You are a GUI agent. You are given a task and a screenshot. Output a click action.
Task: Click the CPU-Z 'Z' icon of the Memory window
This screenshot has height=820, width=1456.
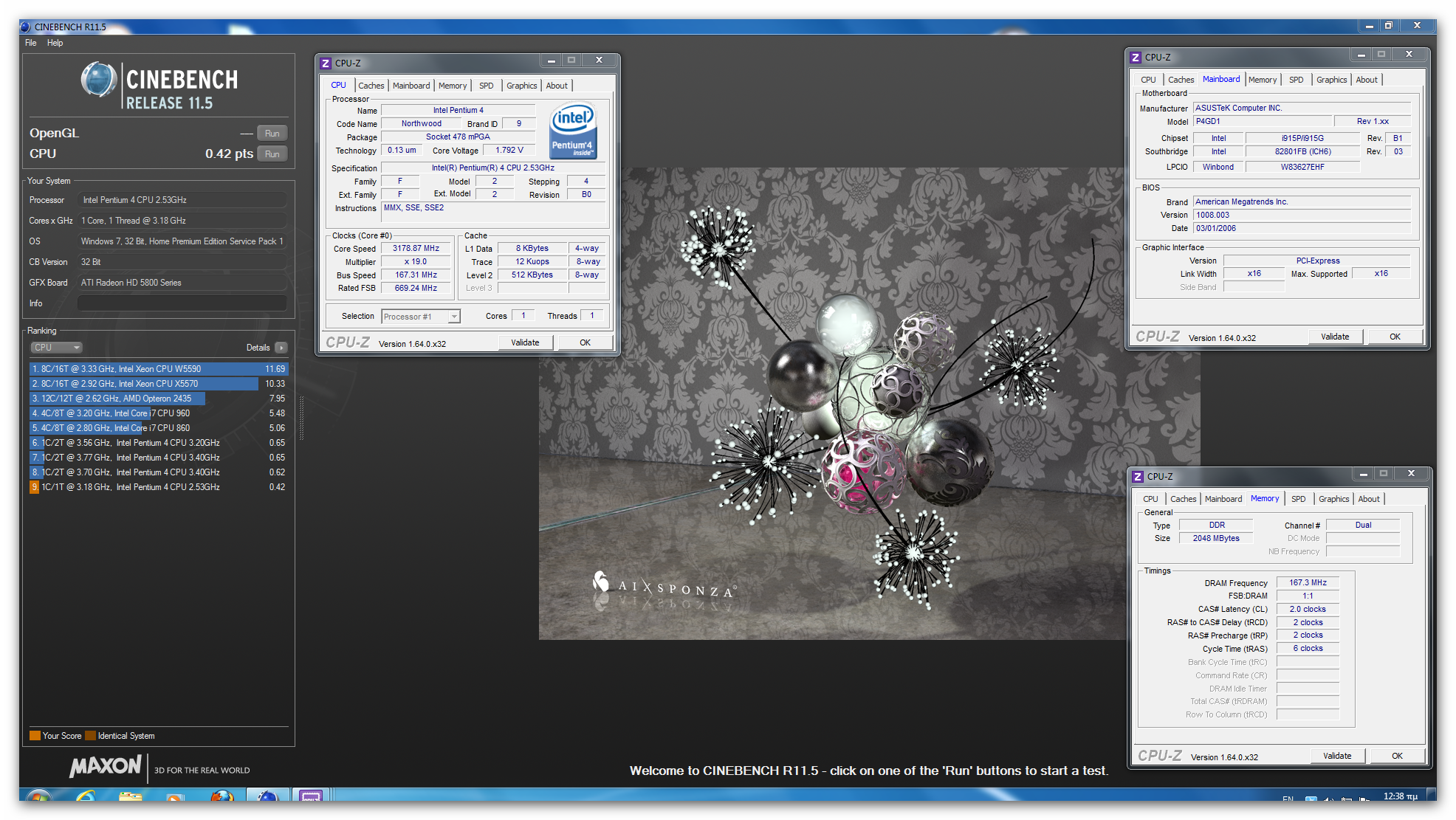pos(1138,477)
